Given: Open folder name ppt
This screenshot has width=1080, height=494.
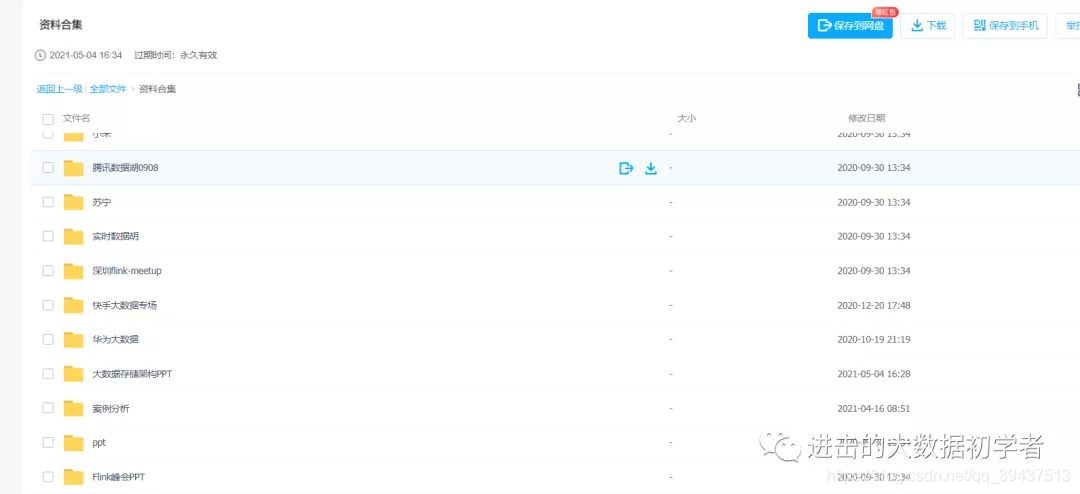Looking at the screenshot, I should coord(99,443).
